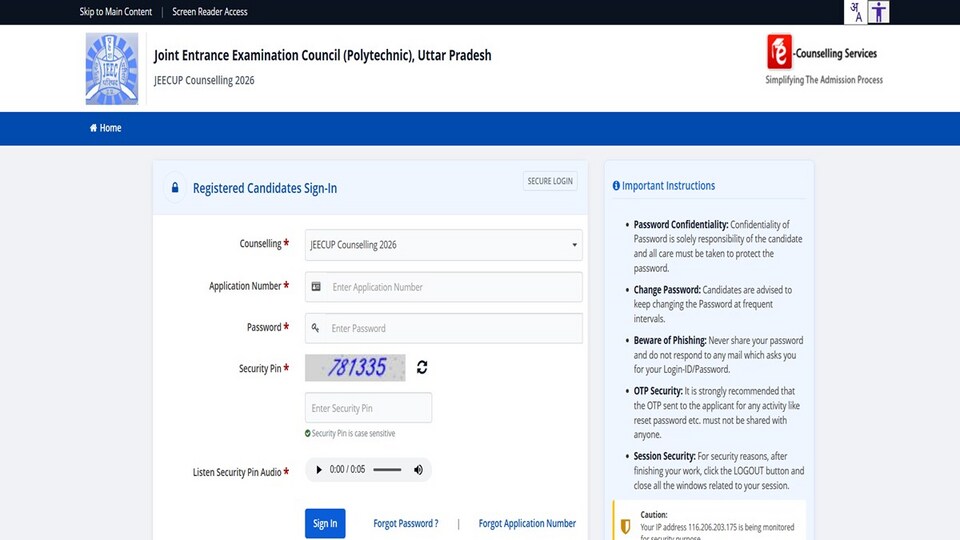Click the 'Beware of Phishing:' instruction
960x540 pixels.
[670, 340]
